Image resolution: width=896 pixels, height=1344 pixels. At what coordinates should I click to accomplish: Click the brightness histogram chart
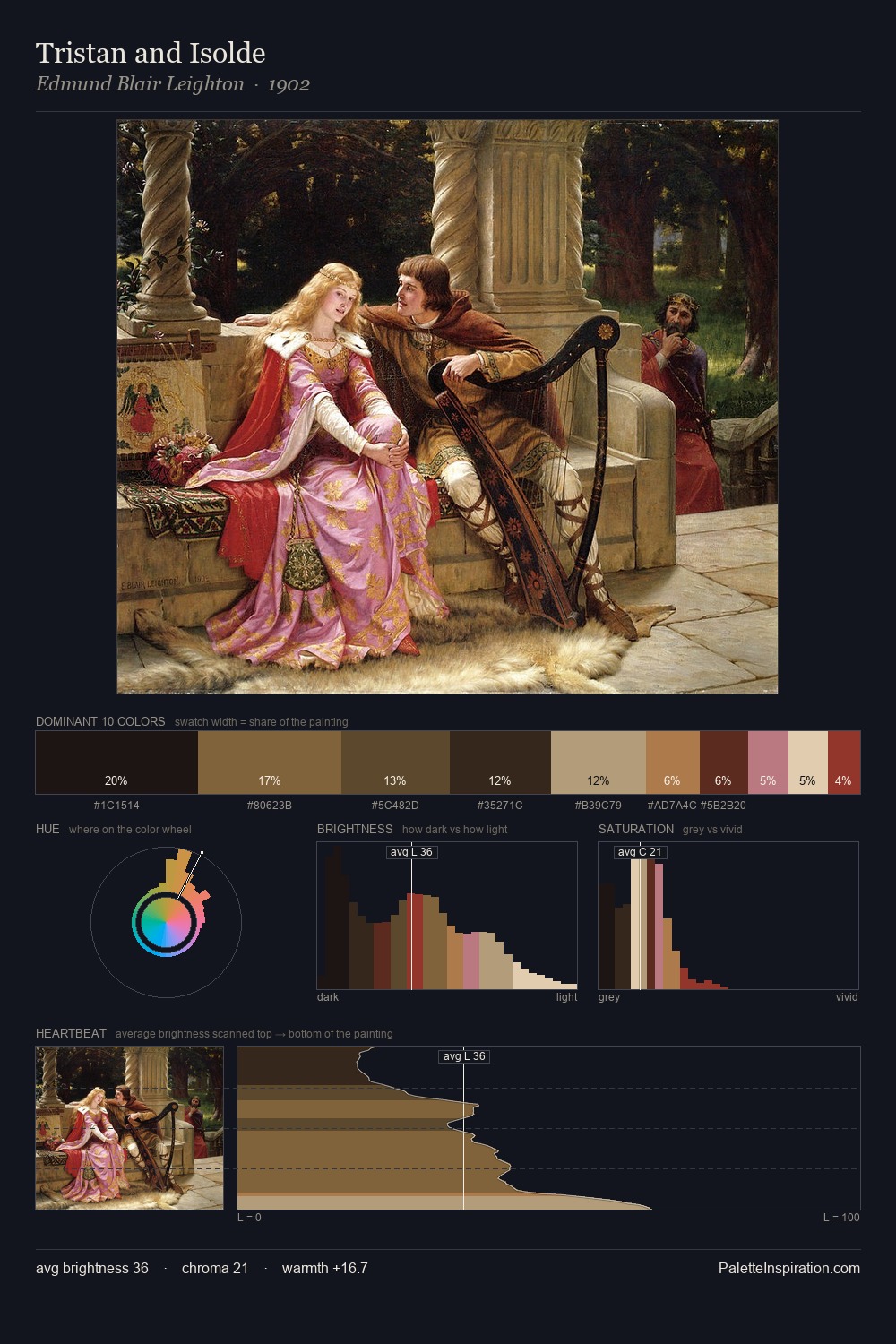tap(447, 916)
